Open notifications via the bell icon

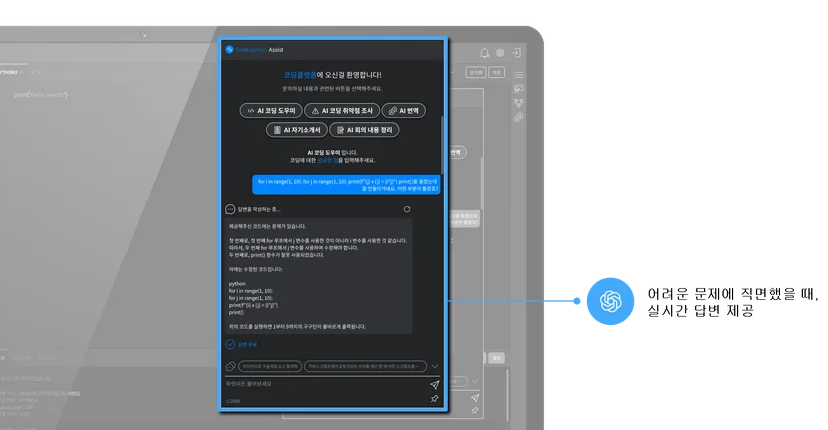pos(484,53)
